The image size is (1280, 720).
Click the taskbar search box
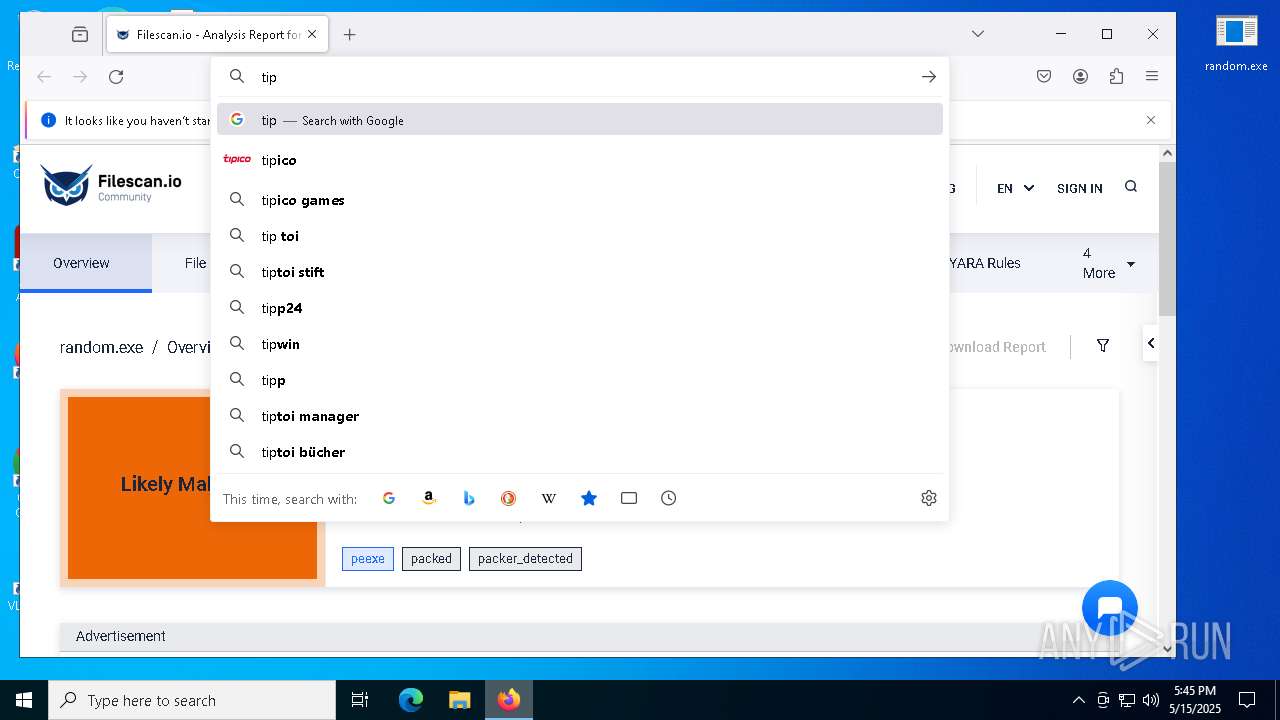tap(192, 700)
